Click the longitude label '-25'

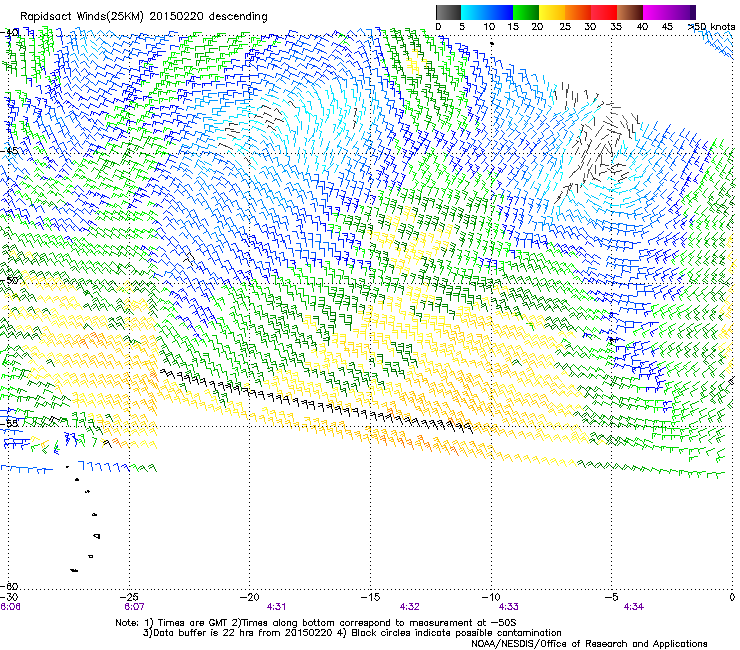click(129, 597)
